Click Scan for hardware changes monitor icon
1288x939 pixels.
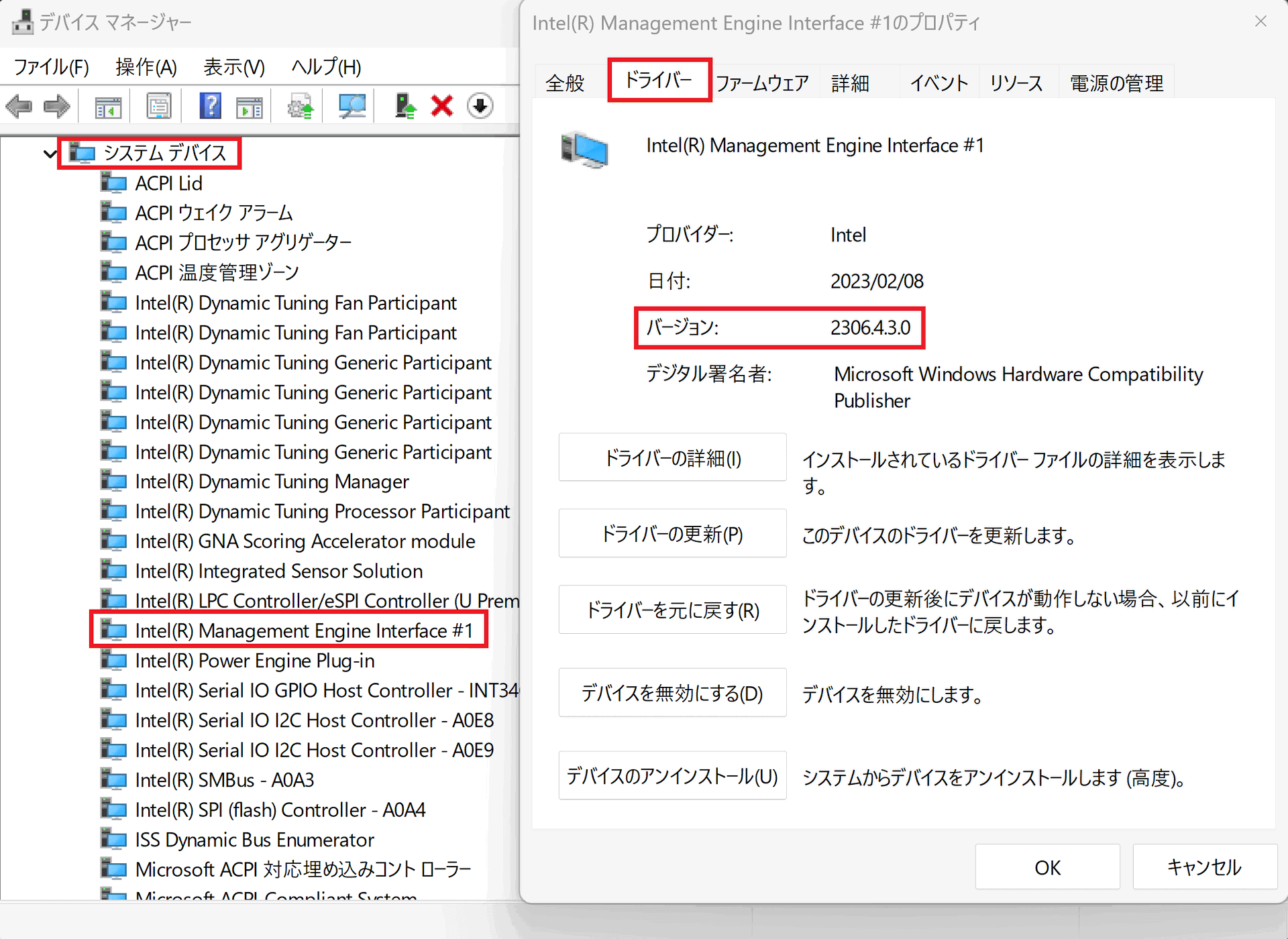click(x=352, y=106)
